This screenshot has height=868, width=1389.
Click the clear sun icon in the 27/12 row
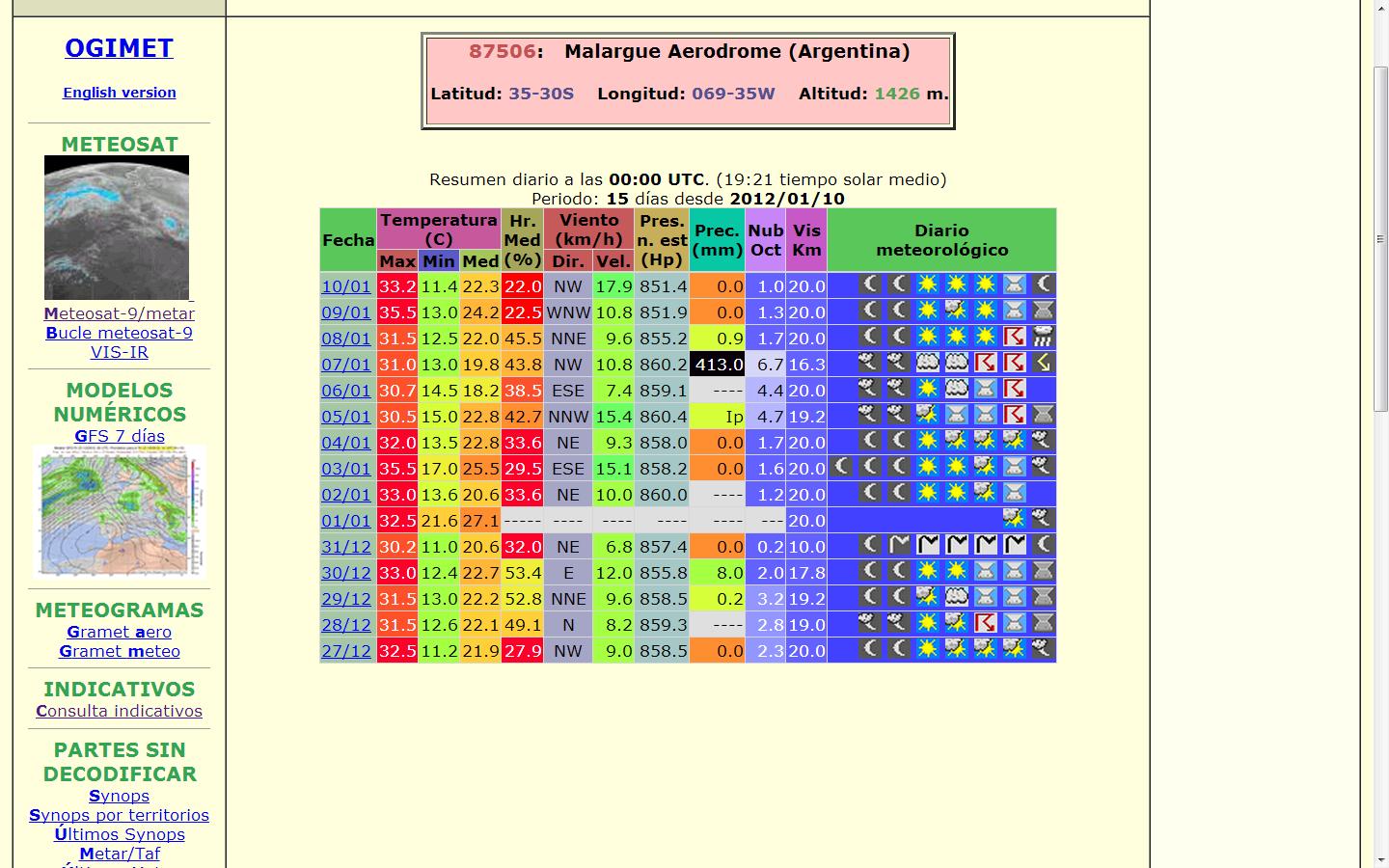click(x=927, y=649)
